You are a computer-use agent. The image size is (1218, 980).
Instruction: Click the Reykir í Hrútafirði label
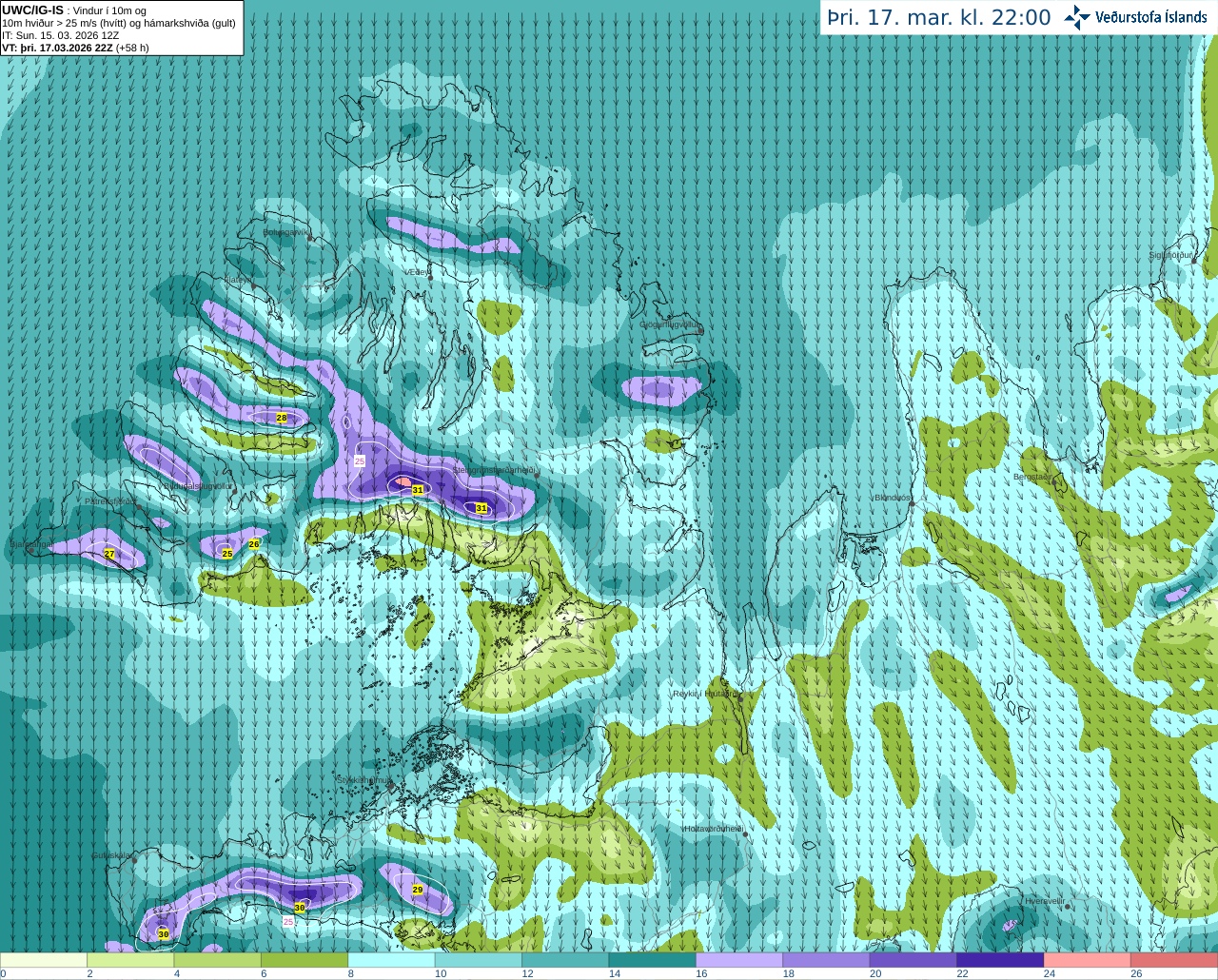tap(705, 694)
